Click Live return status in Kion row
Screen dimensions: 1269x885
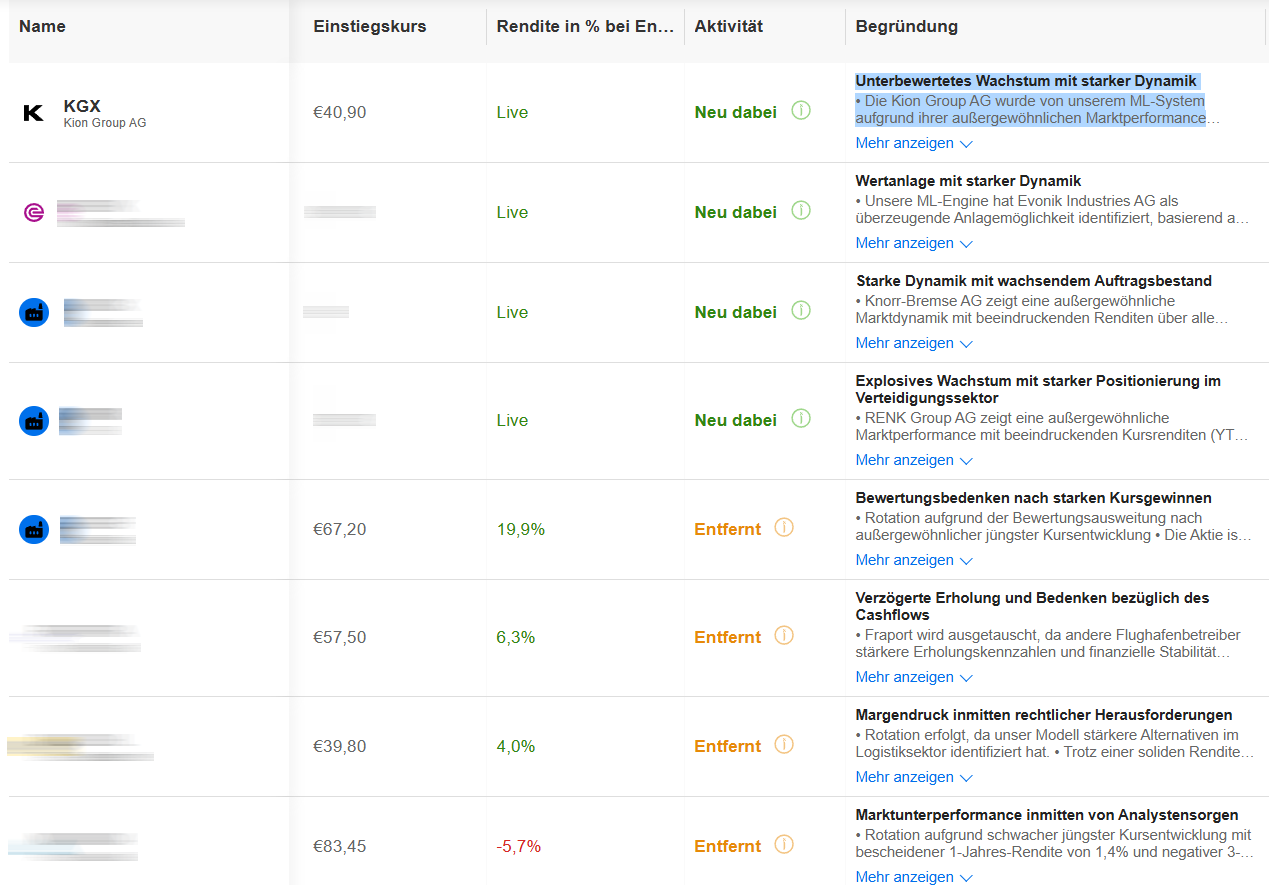tap(512, 112)
